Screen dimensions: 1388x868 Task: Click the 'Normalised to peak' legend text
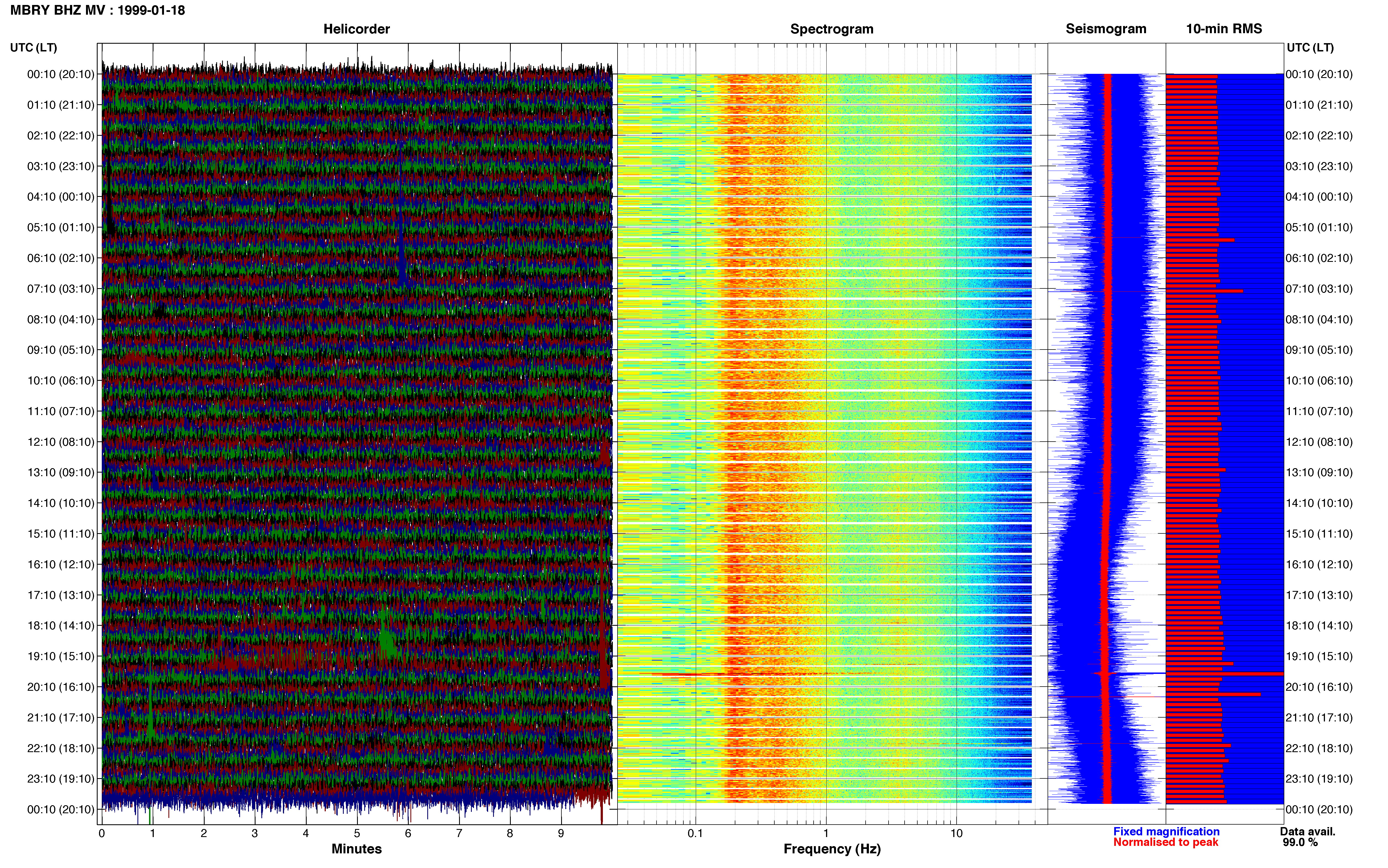(1165, 842)
